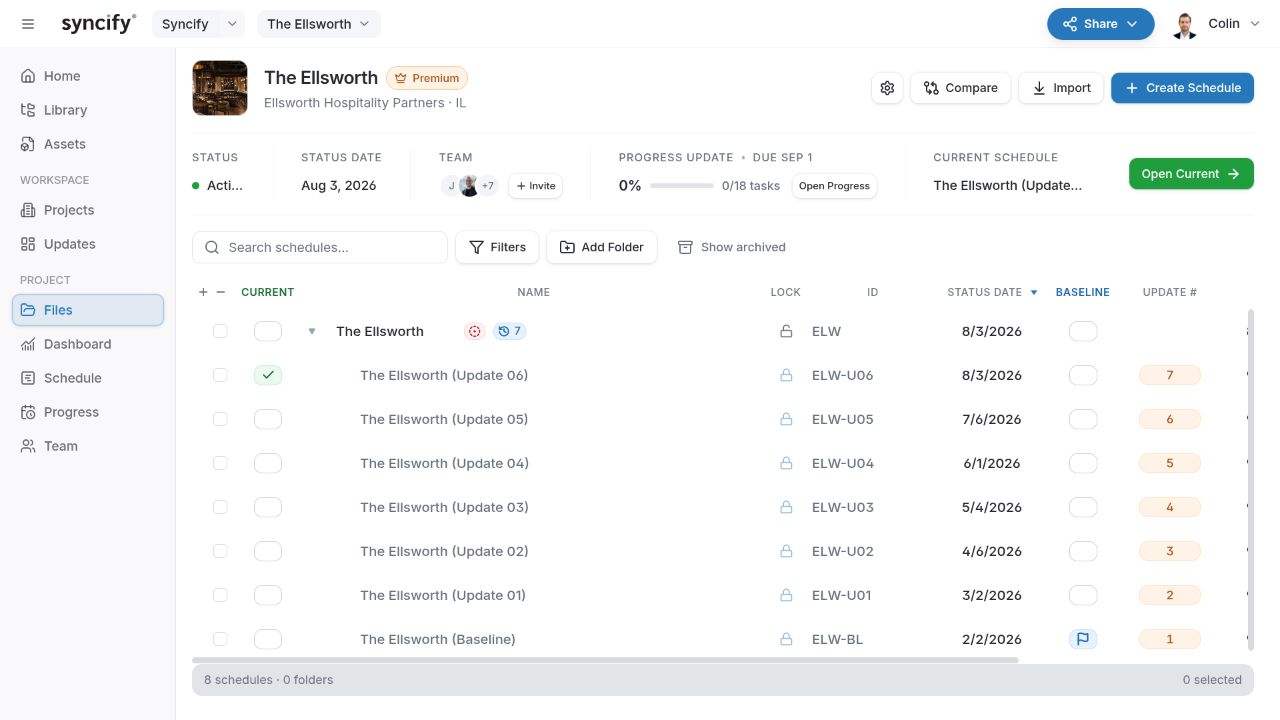Image resolution: width=1280 pixels, height=720 pixels.
Task: Click the horizontal table scrollbar
Action: pos(605,660)
